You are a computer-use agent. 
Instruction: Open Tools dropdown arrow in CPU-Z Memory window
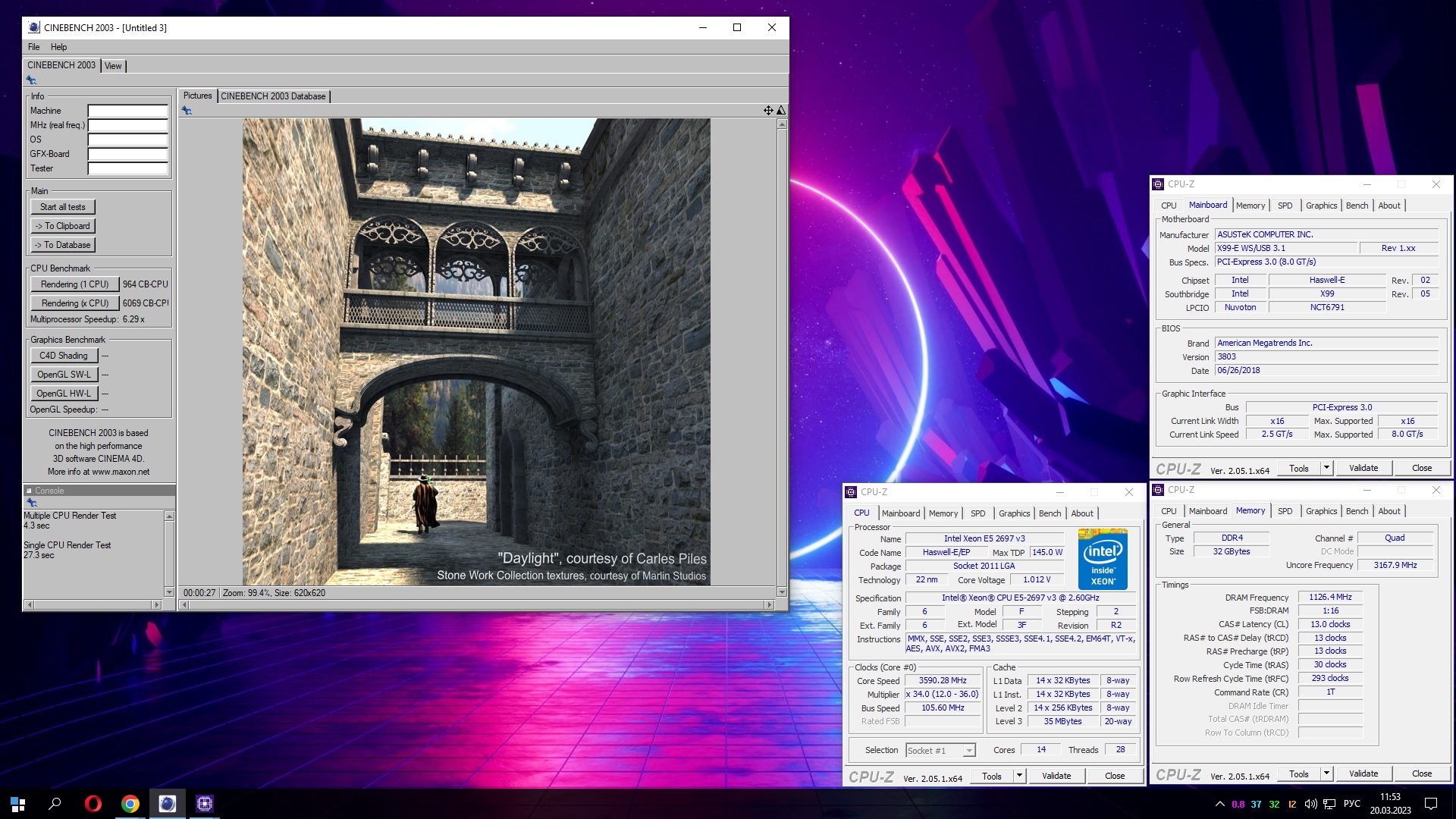(1326, 773)
